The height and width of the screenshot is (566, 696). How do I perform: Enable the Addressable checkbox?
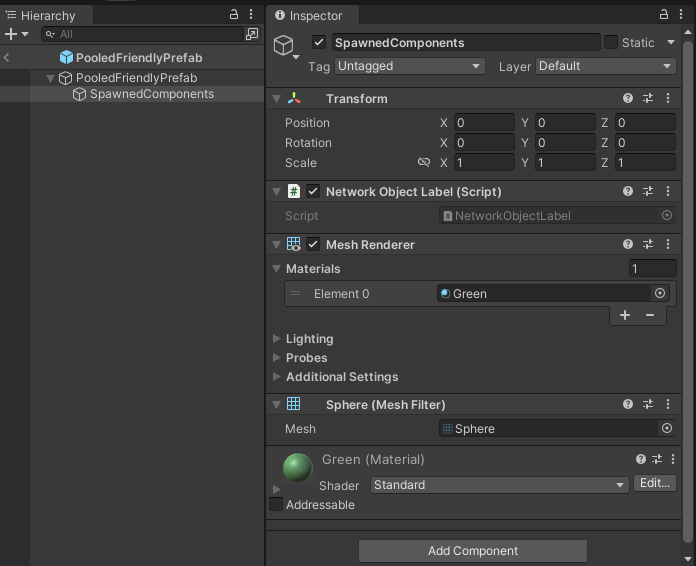pyautogui.click(x=276, y=505)
